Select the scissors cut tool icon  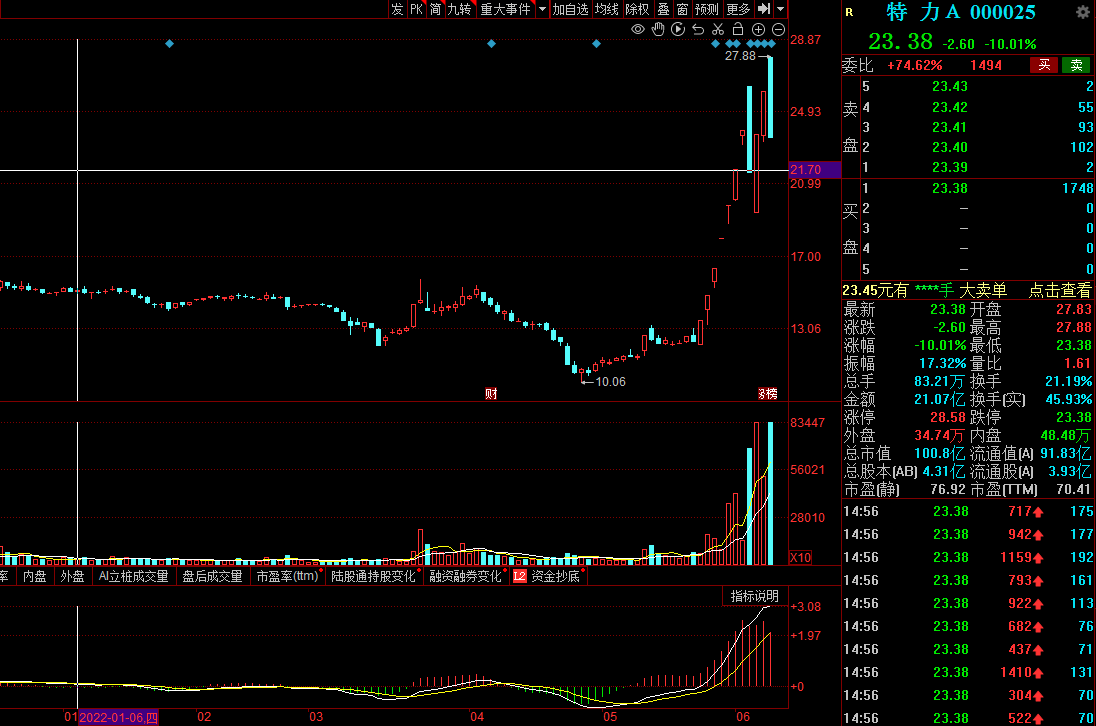pyautogui.click(x=718, y=29)
